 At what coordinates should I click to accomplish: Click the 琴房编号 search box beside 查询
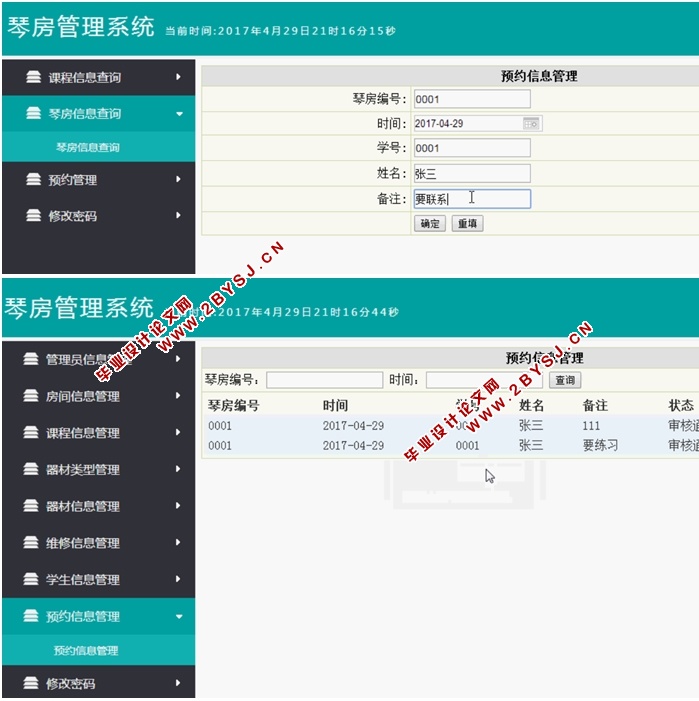[x=324, y=380]
